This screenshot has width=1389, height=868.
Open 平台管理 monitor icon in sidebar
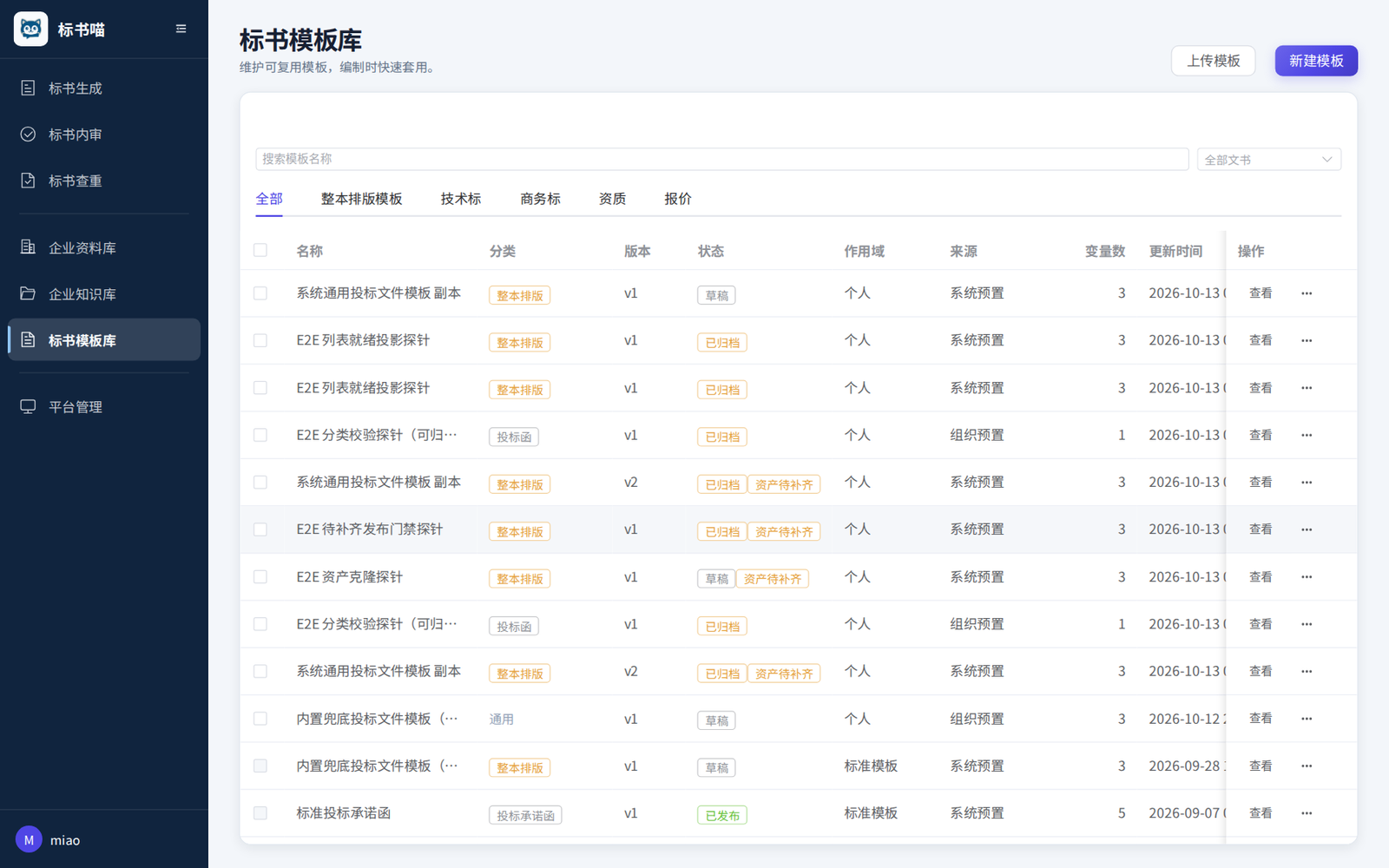point(28,406)
